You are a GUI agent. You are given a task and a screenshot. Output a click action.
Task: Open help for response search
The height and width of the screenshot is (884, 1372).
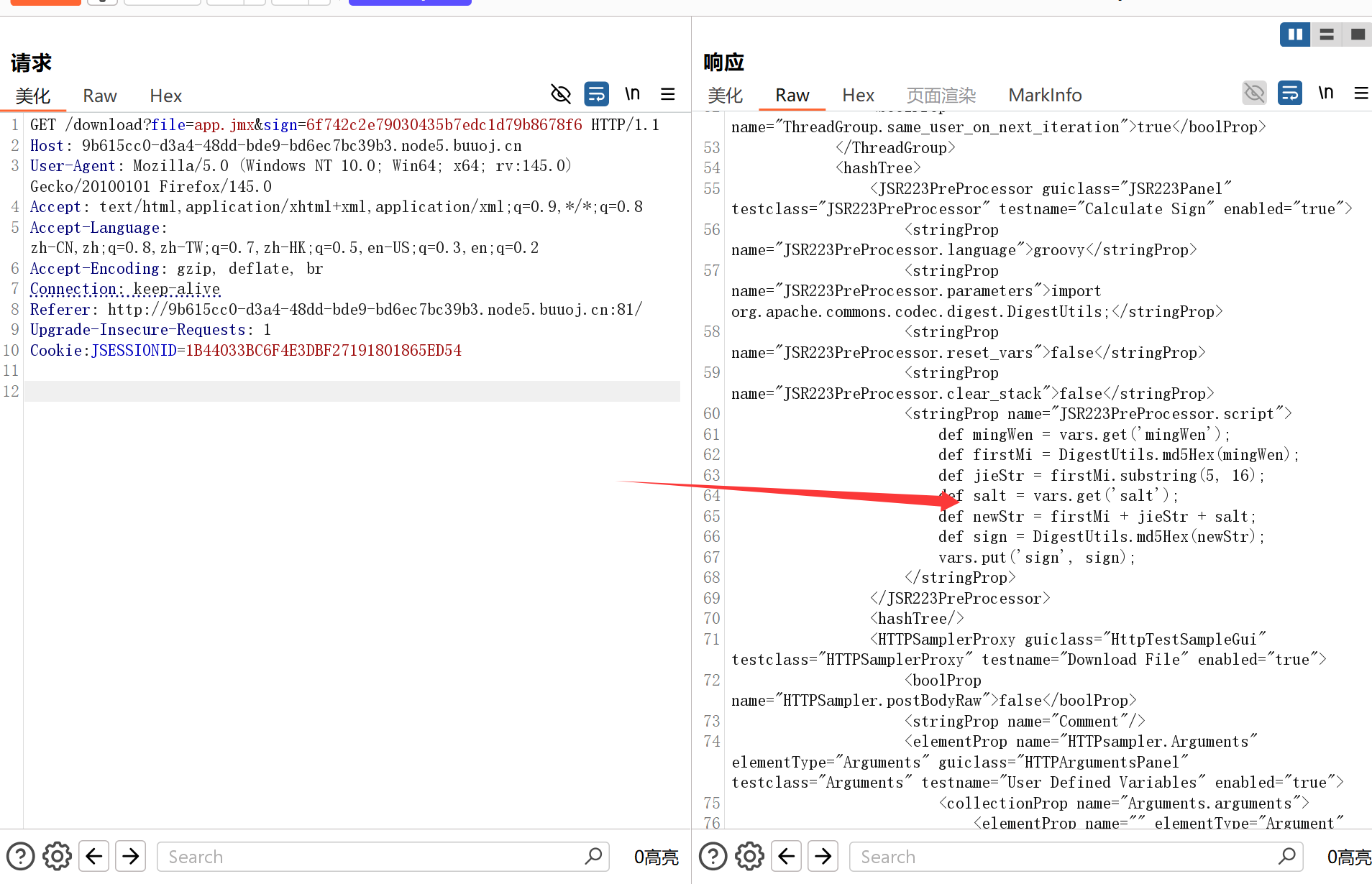[x=713, y=857]
